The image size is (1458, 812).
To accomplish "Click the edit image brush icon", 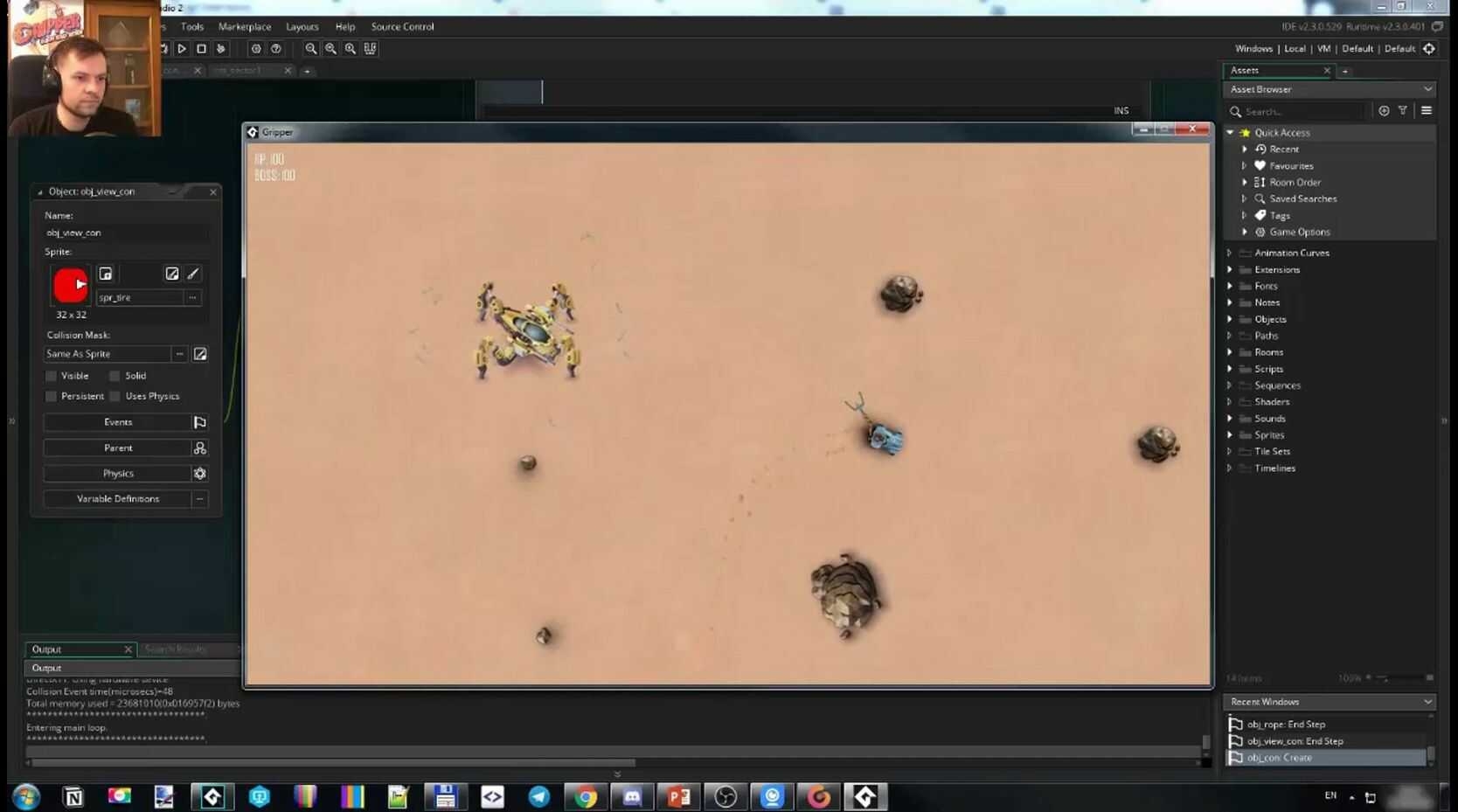I will click(x=193, y=274).
